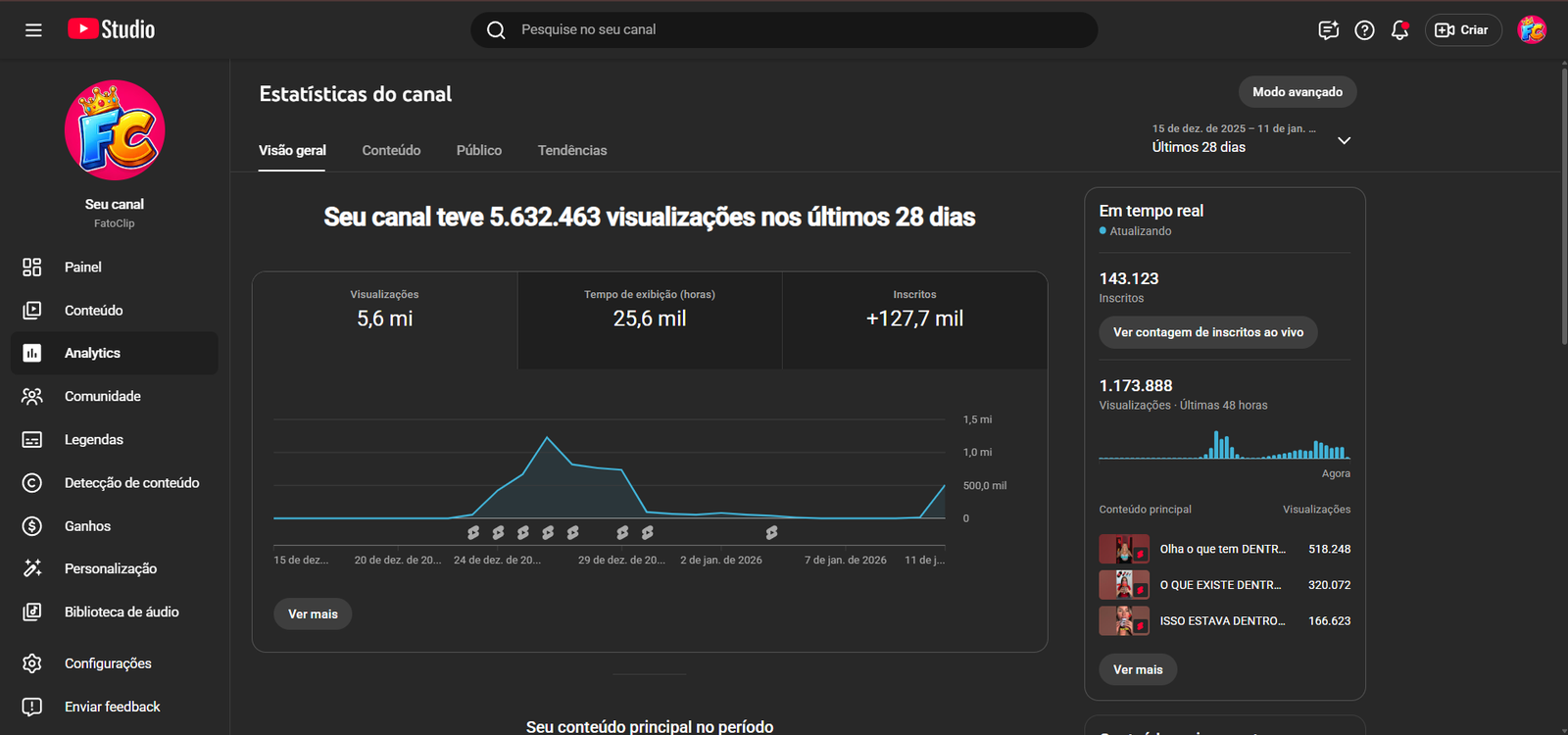Viewport: 1568px width, 735px height.
Task: Click the send feedback icon in the top bar
Action: (x=1328, y=30)
